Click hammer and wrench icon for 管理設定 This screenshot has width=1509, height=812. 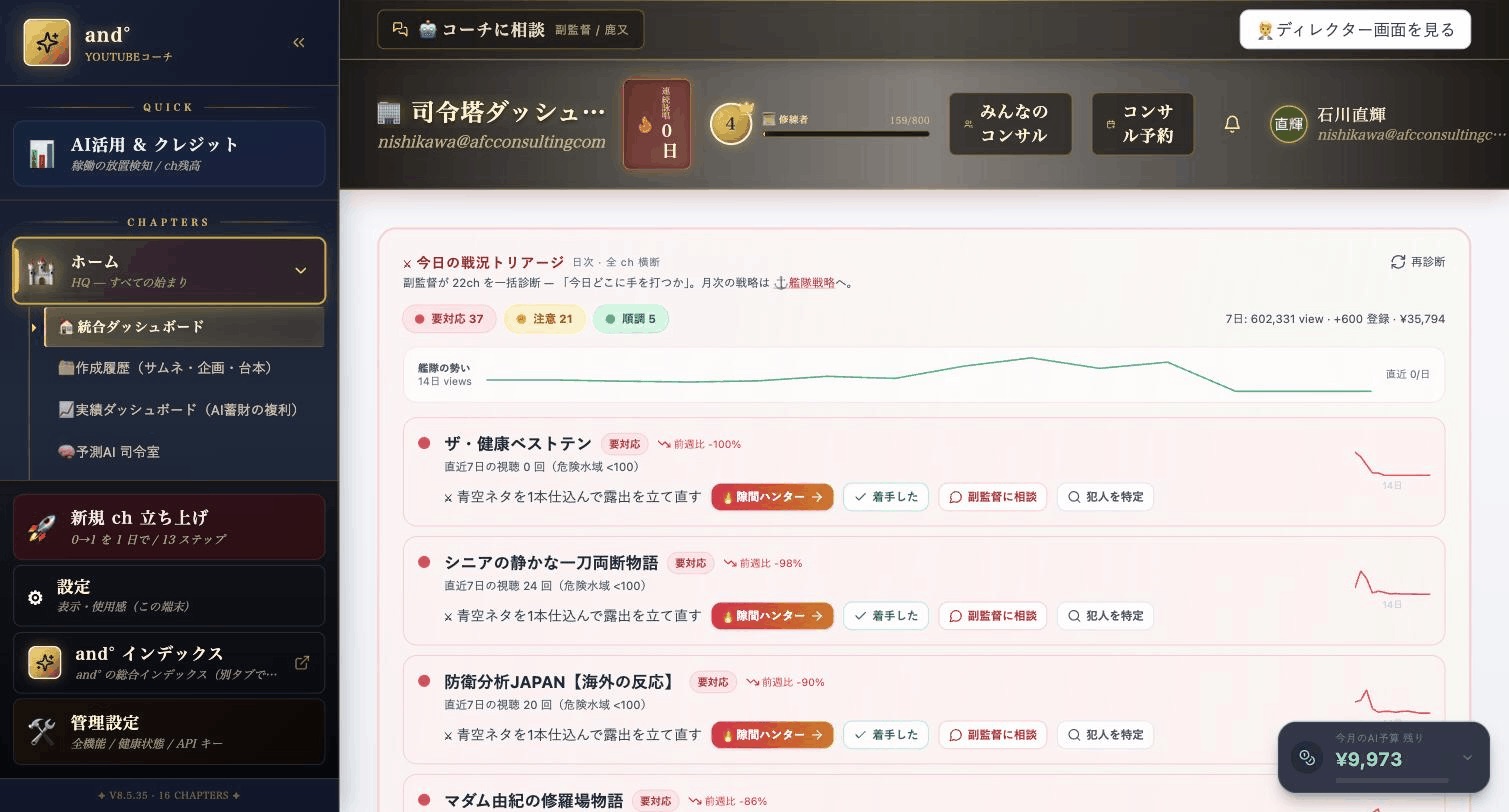tap(42, 731)
